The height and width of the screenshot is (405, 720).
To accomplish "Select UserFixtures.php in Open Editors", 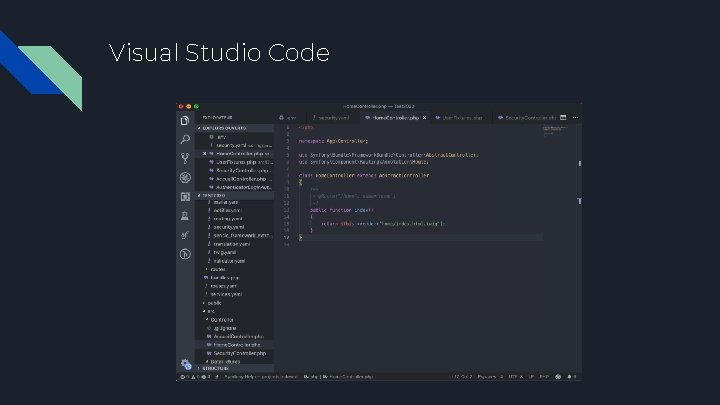I will [242, 162].
